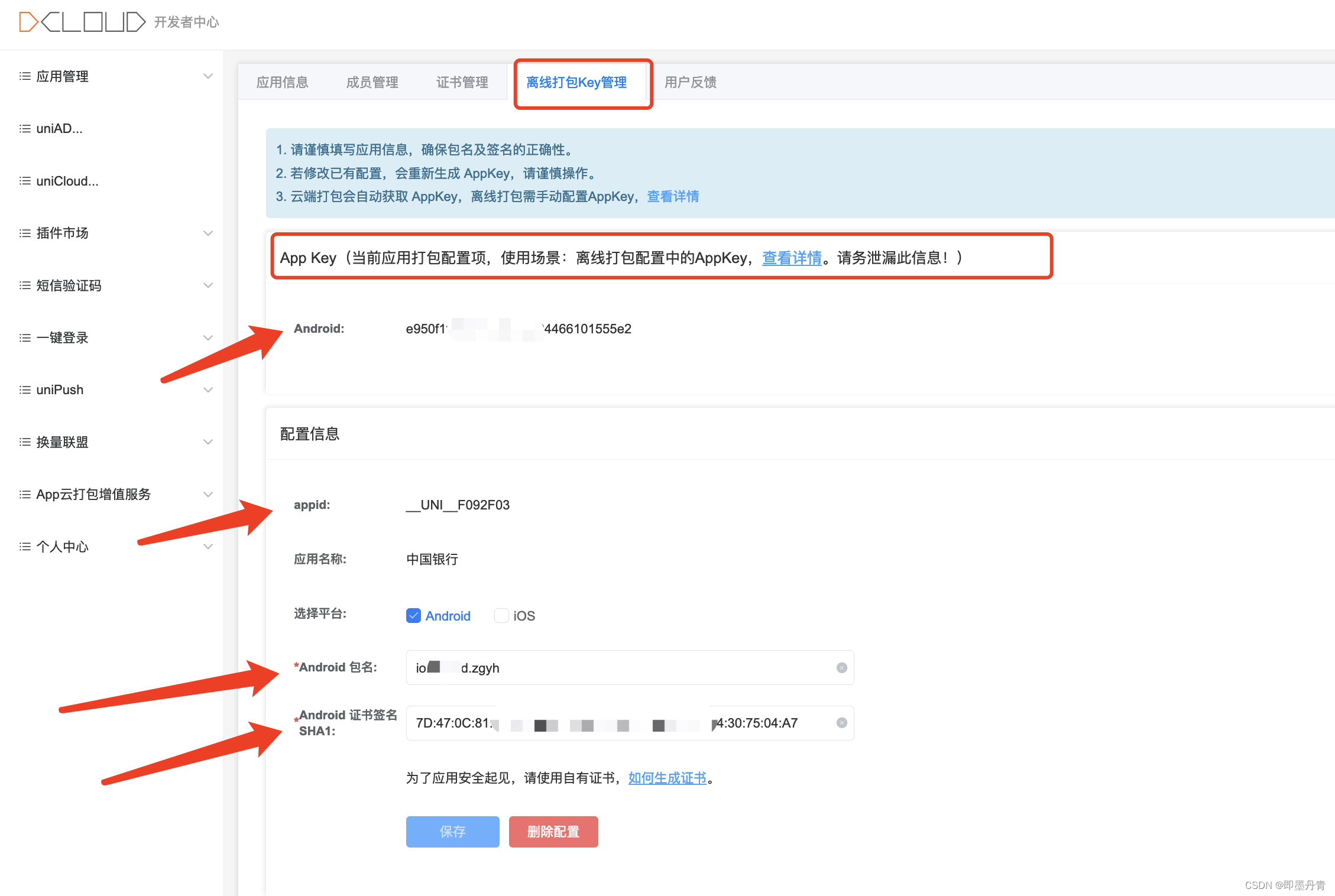Select the 离线打包Key管理 tab
The image size is (1335, 896).
576,82
